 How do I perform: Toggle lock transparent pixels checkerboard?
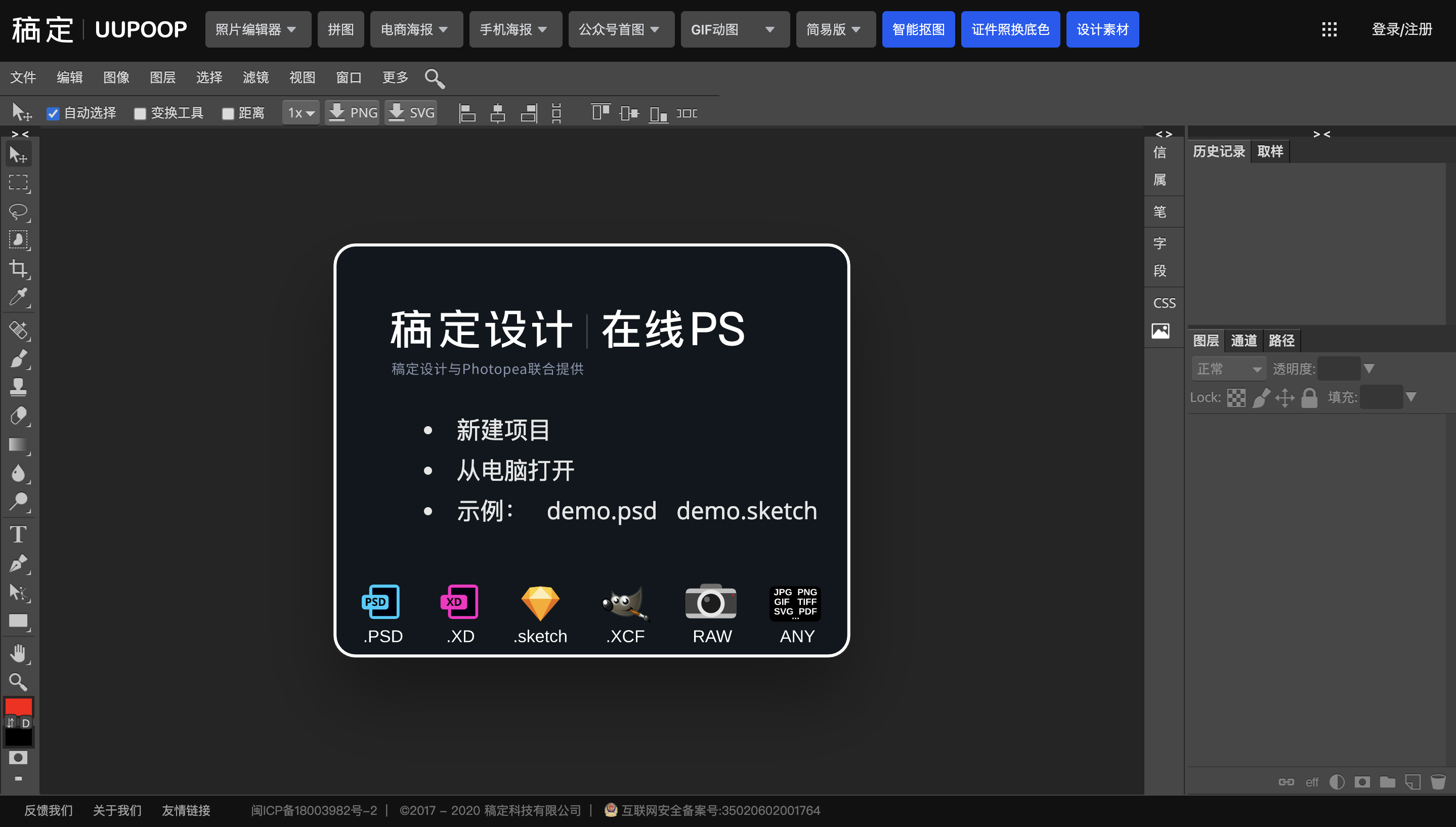(1236, 398)
